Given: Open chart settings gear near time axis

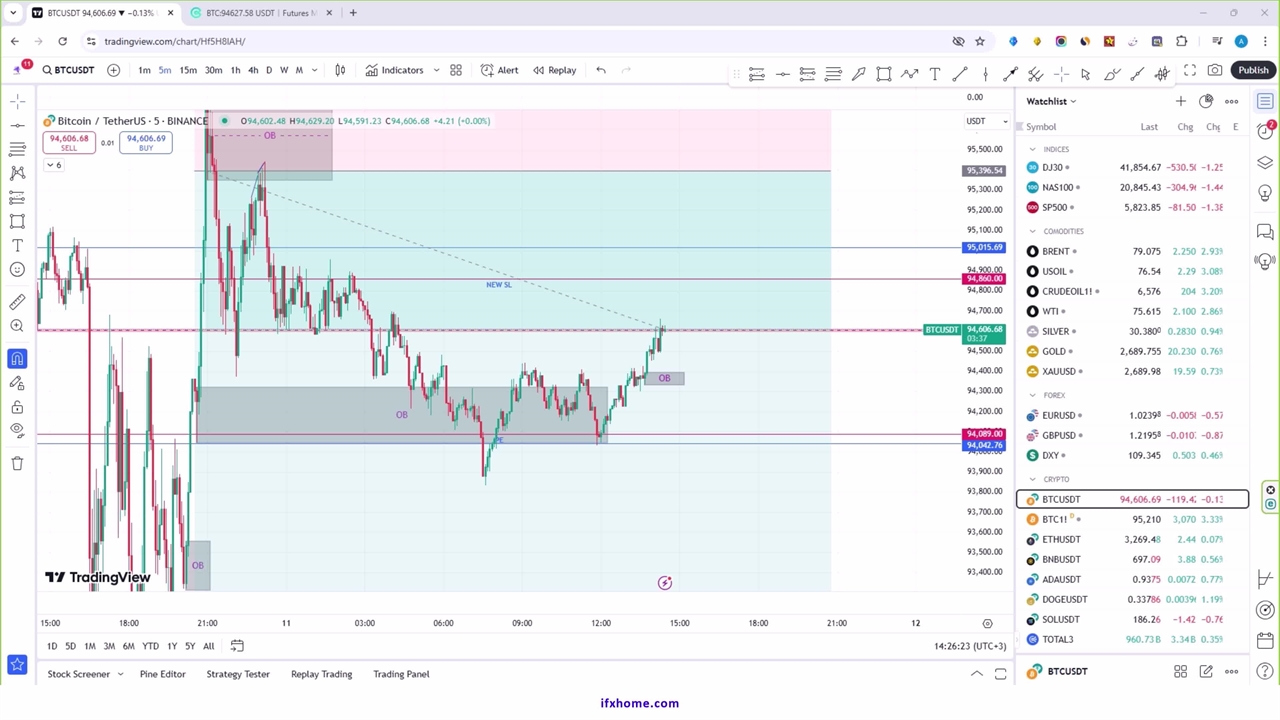Looking at the screenshot, I should [988, 623].
